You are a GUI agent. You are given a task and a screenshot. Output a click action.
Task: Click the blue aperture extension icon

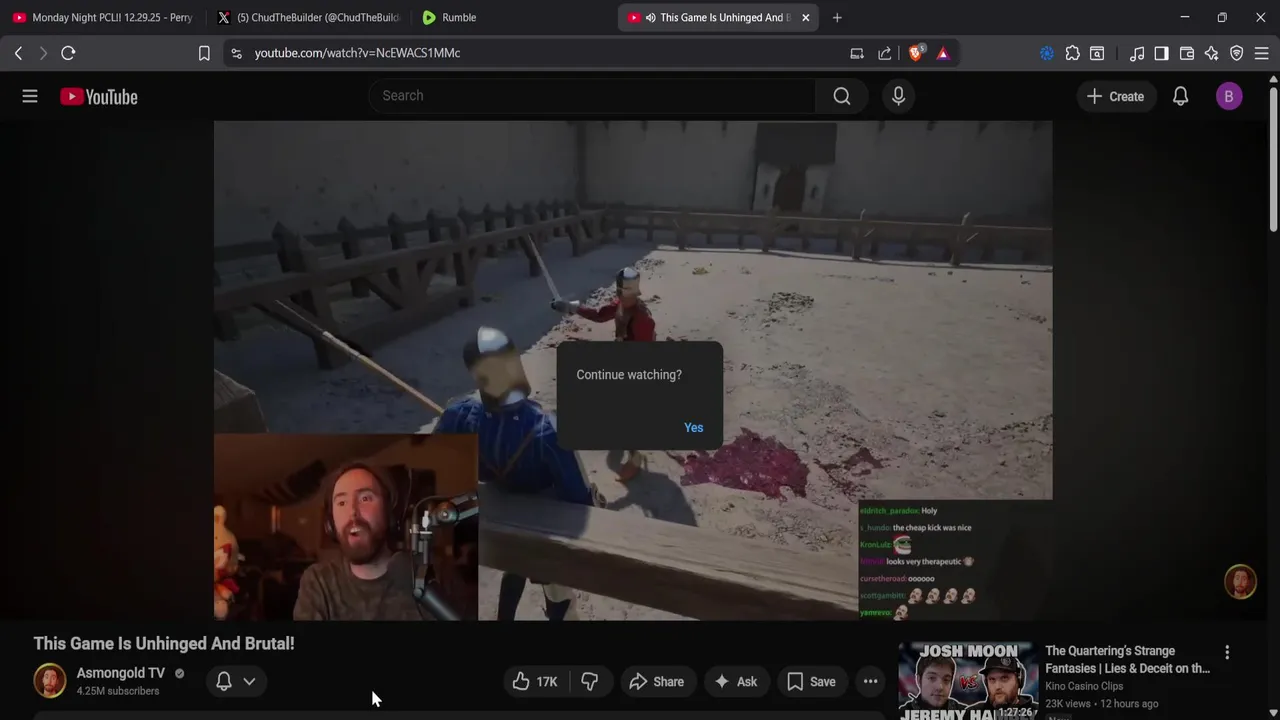point(1047,53)
